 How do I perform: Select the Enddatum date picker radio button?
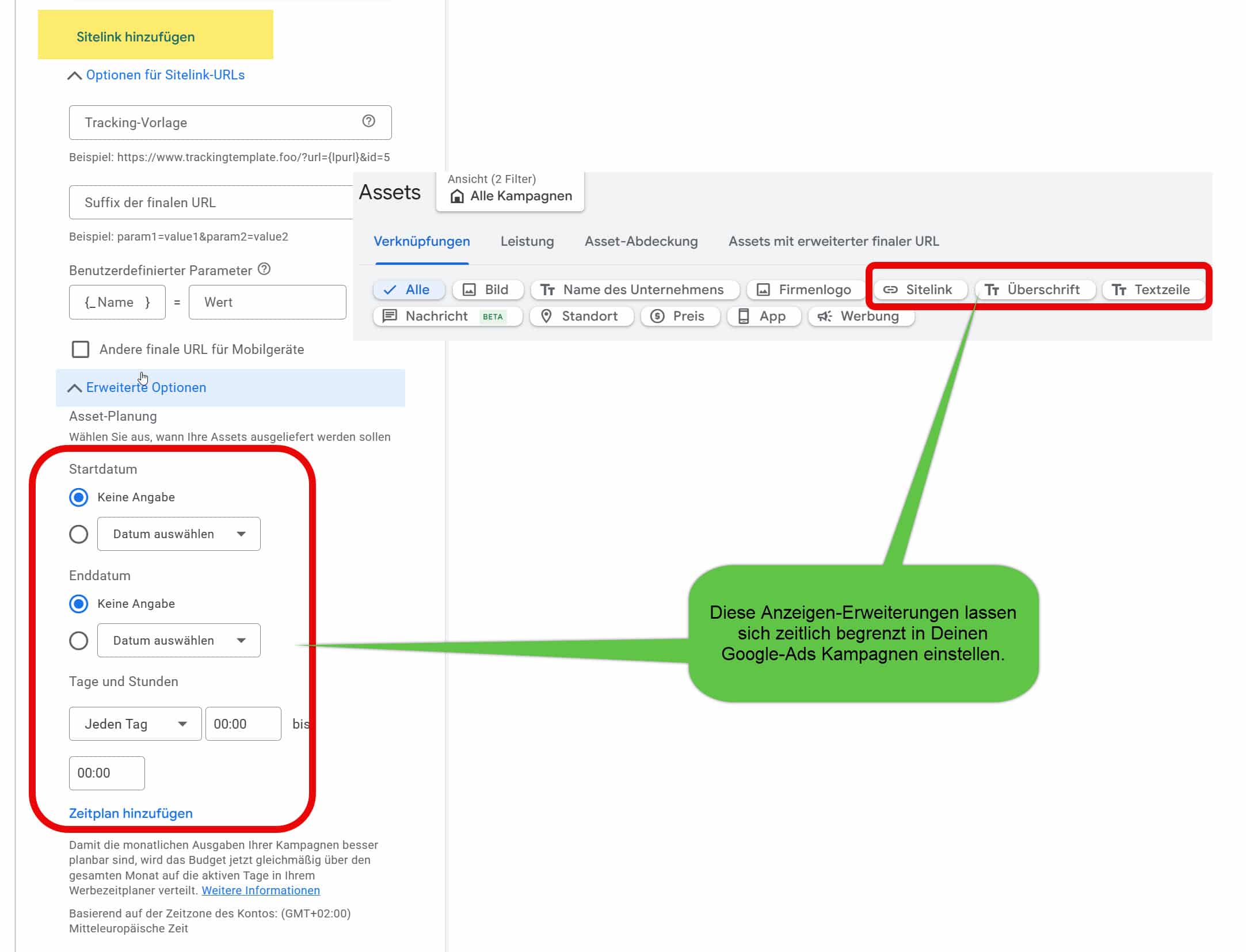coord(78,641)
